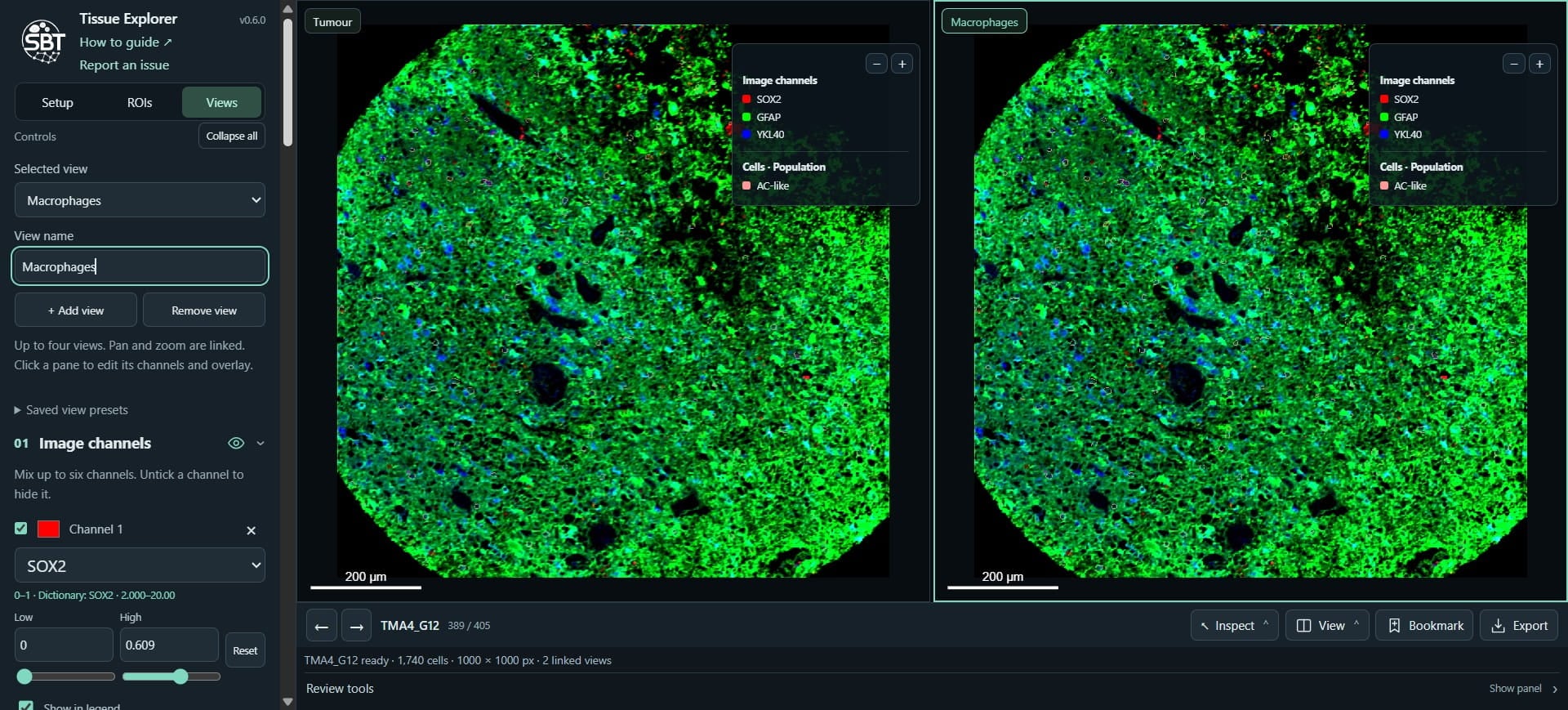This screenshot has width=1568, height=710.
Task: Click the minus button in Macrophages pane legend
Action: coord(1514,64)
